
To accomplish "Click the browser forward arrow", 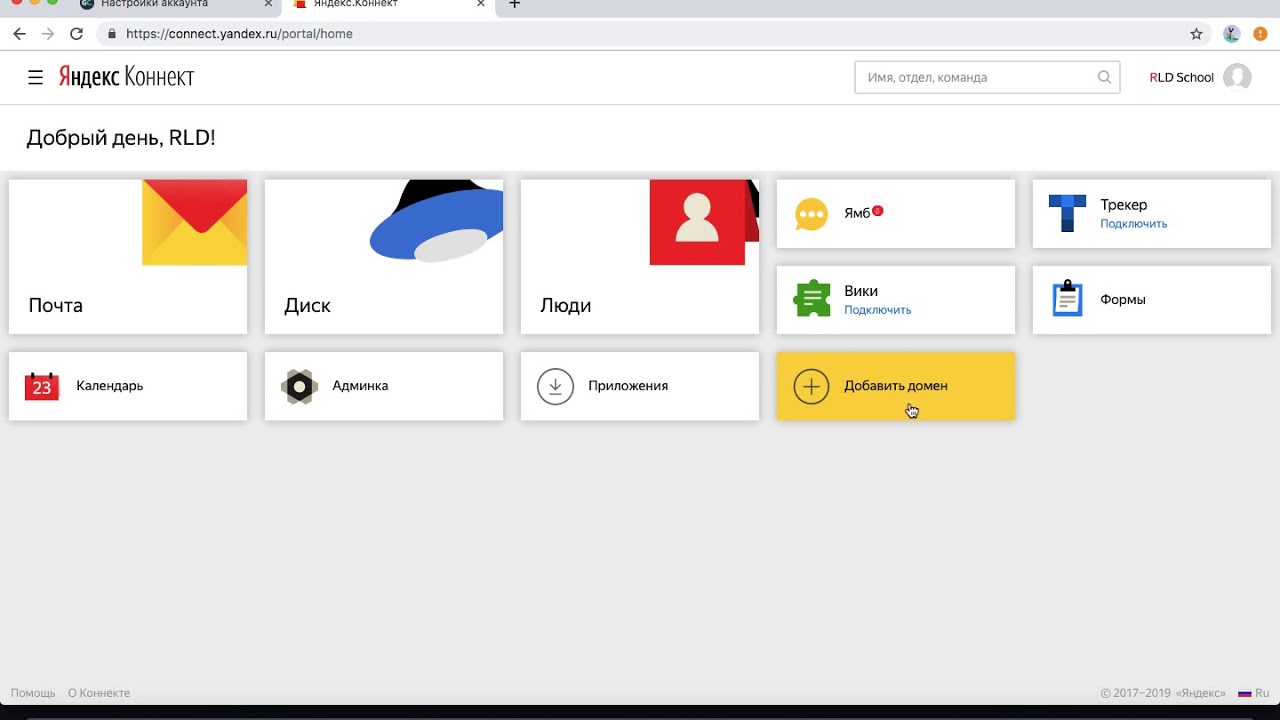I will (x=47, y=34).
